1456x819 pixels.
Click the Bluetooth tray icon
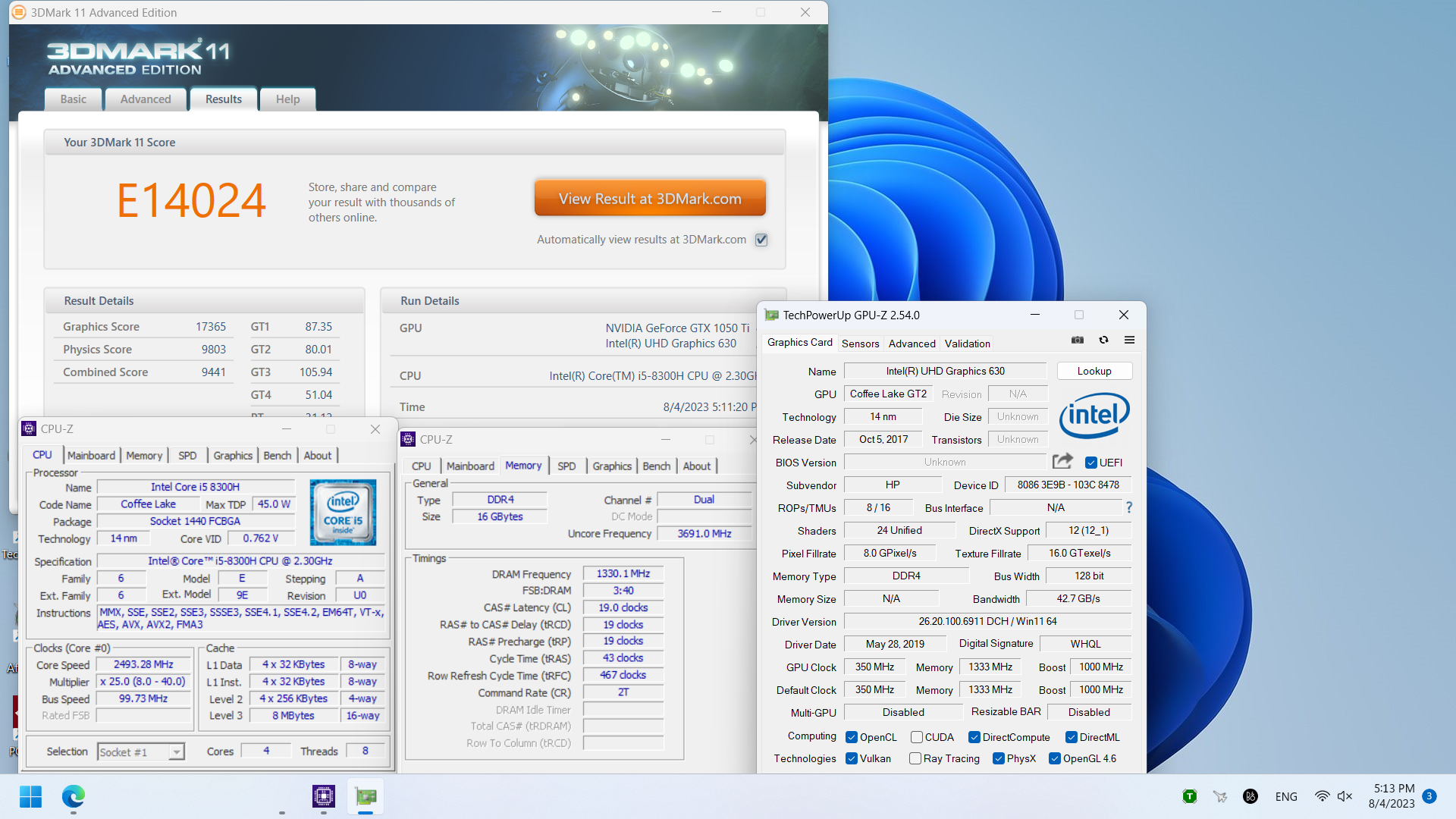(x=1250, y=796)
